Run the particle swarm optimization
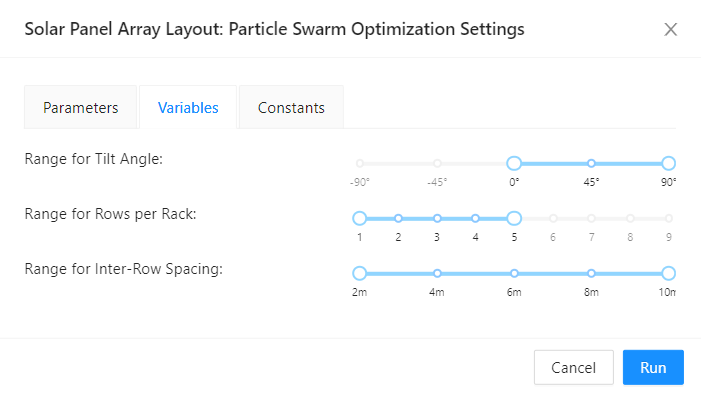This screenshot has height=394, width=701. point(653,367)
